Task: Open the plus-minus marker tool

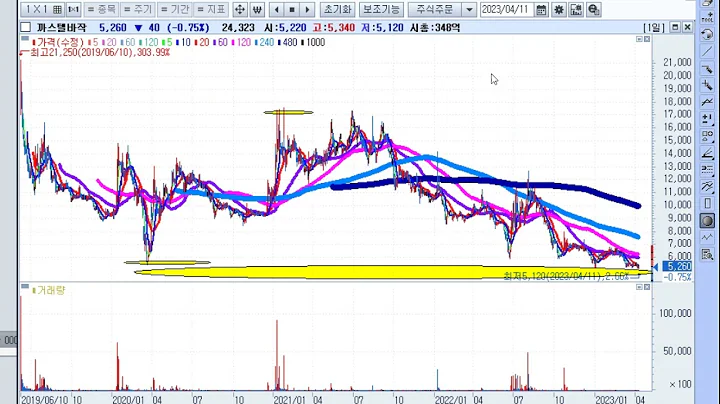Action: [707, 119]
